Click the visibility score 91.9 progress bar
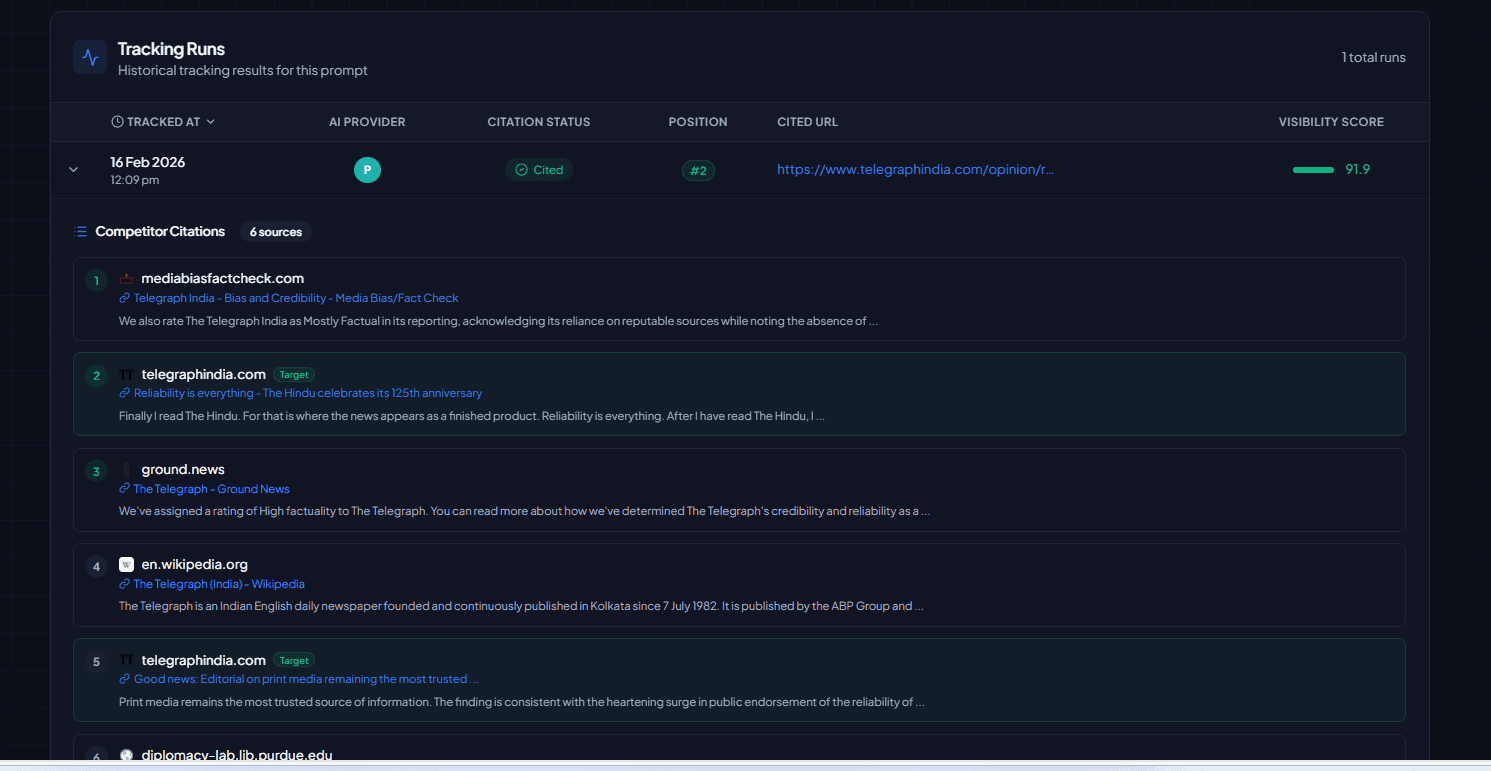 [x=1313, y=169]
